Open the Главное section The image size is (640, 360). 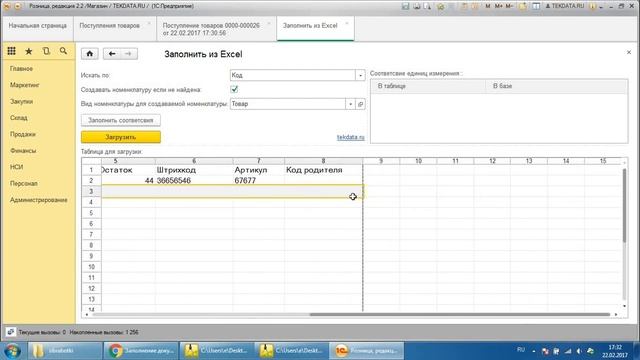(21, 69)
